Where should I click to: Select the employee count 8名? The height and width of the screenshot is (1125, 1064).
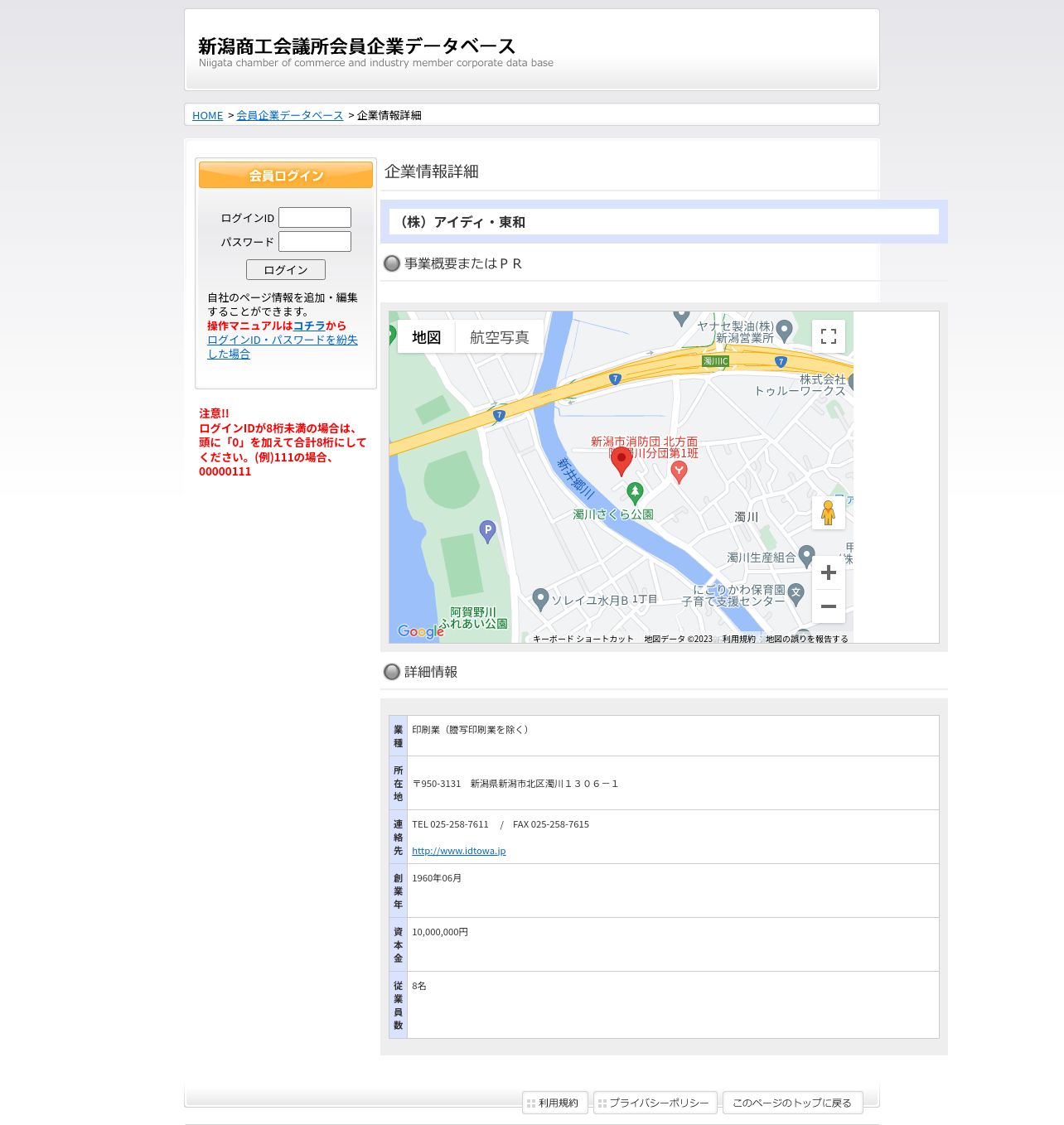(419, 986)
